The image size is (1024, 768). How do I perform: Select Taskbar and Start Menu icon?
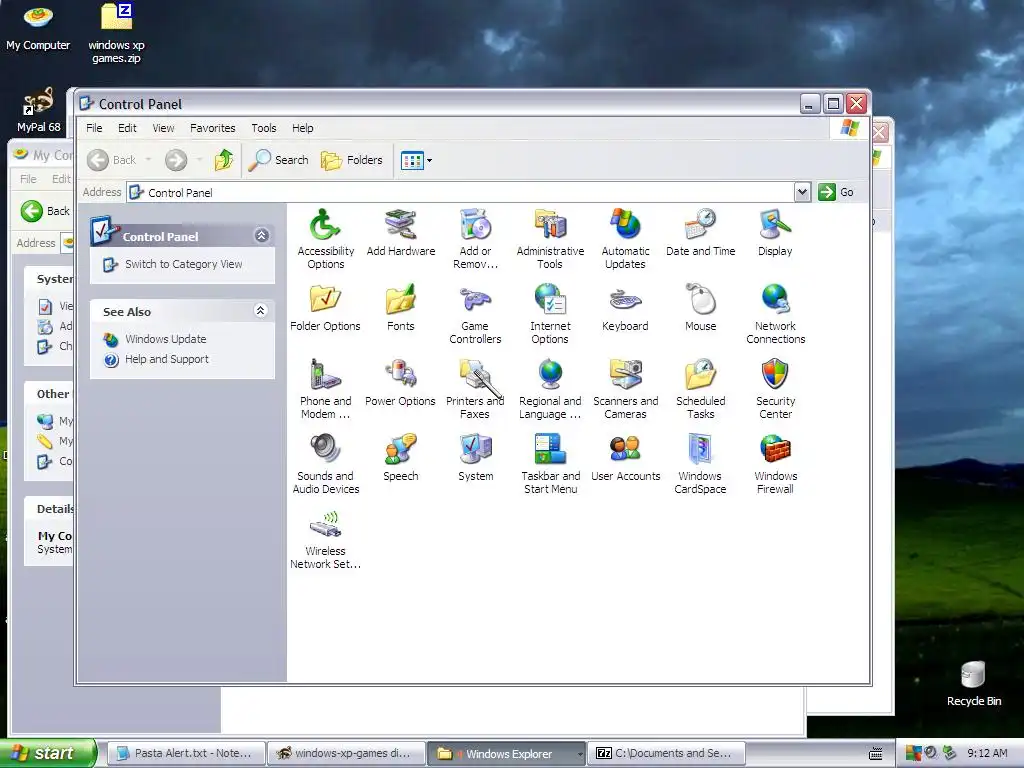[x=550, y=464]
